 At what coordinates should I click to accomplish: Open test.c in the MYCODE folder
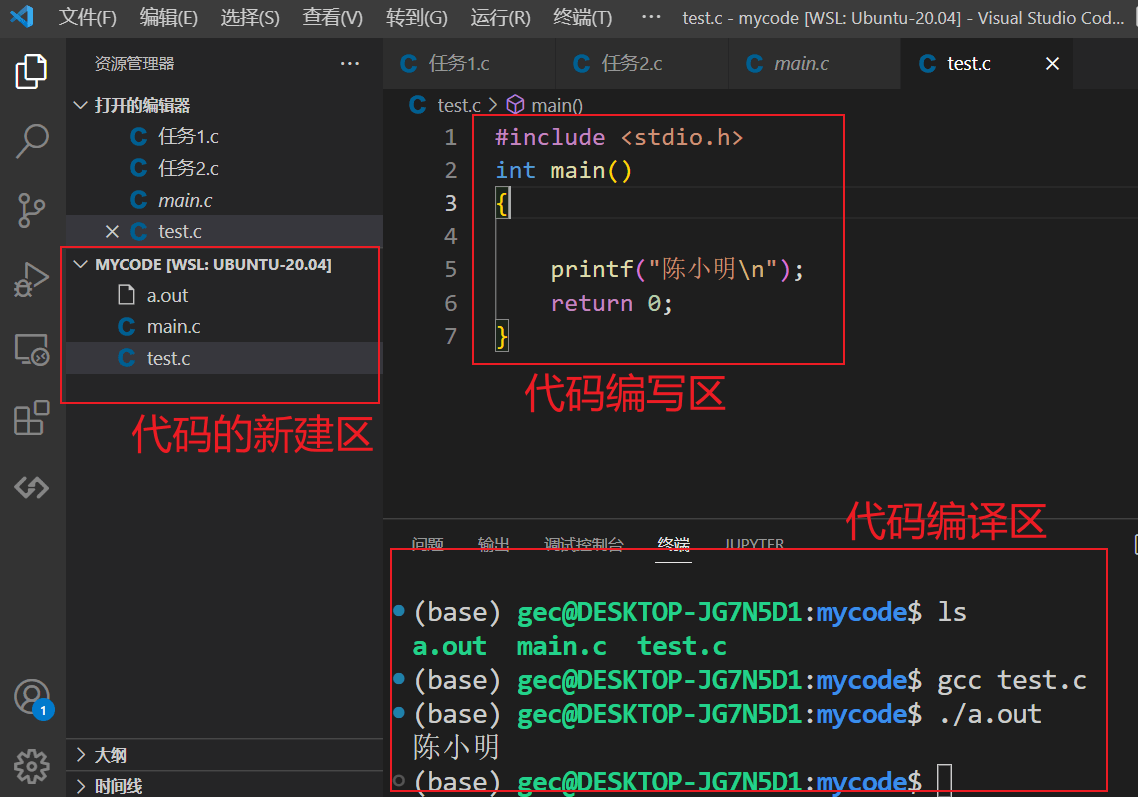tap(224, 358)
